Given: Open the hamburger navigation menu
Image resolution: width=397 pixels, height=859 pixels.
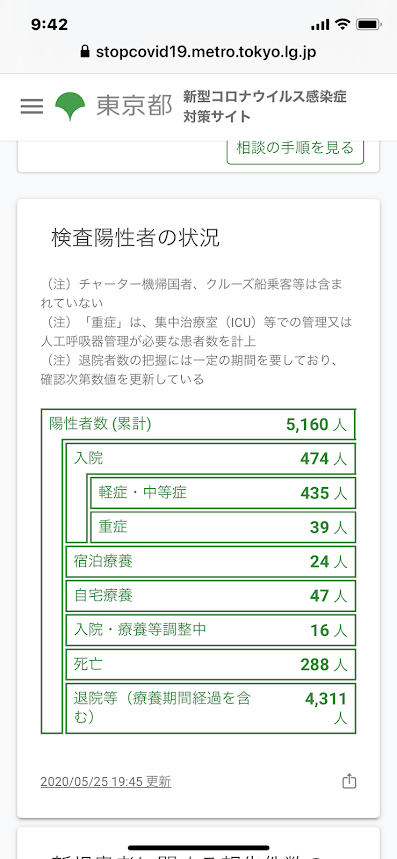Looking at the screenshot, I should click(x=32, y=107).
